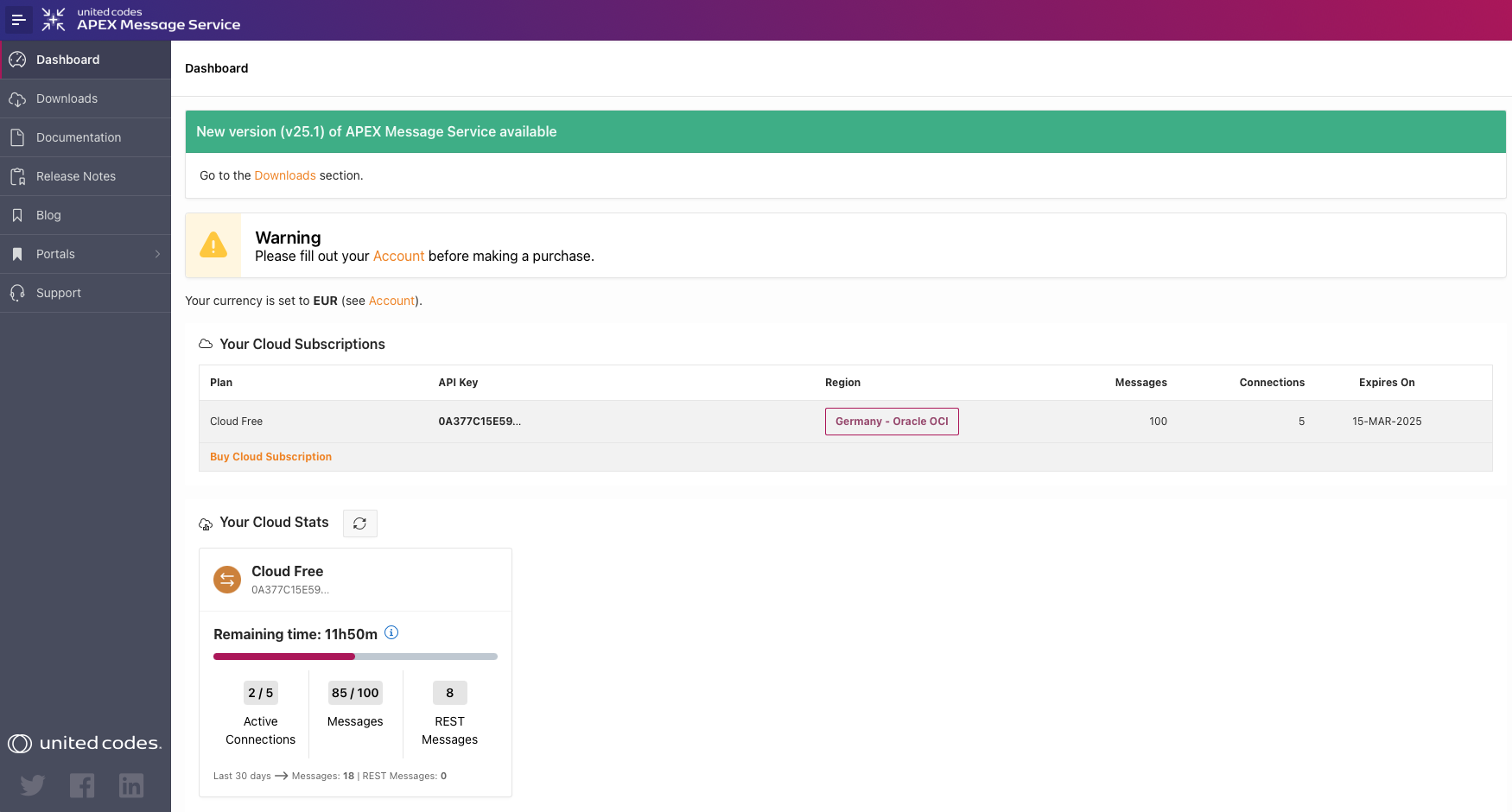The image size is (1512, 812).
Task: Open Dashboard in the sidebar
Action: tap(86, 60)
